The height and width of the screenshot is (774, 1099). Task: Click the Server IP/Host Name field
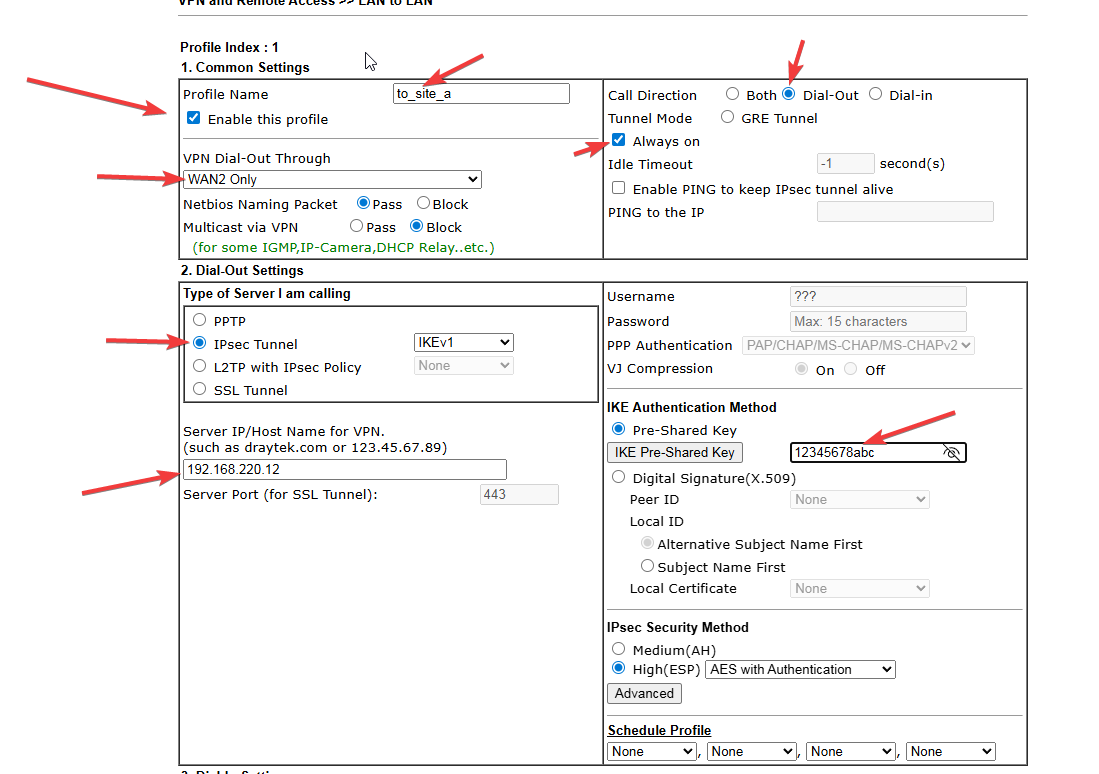[344, 469]
